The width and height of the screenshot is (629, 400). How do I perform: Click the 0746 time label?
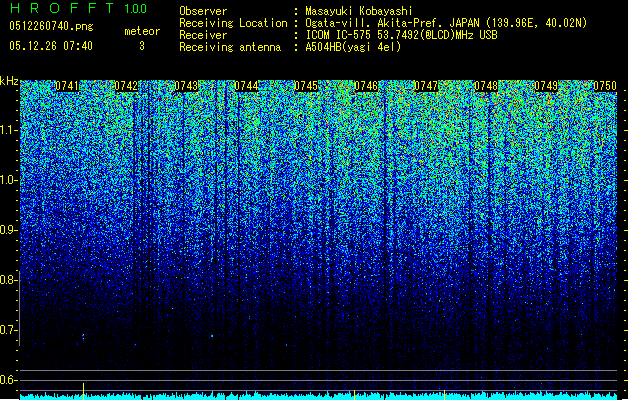(366, 86)
